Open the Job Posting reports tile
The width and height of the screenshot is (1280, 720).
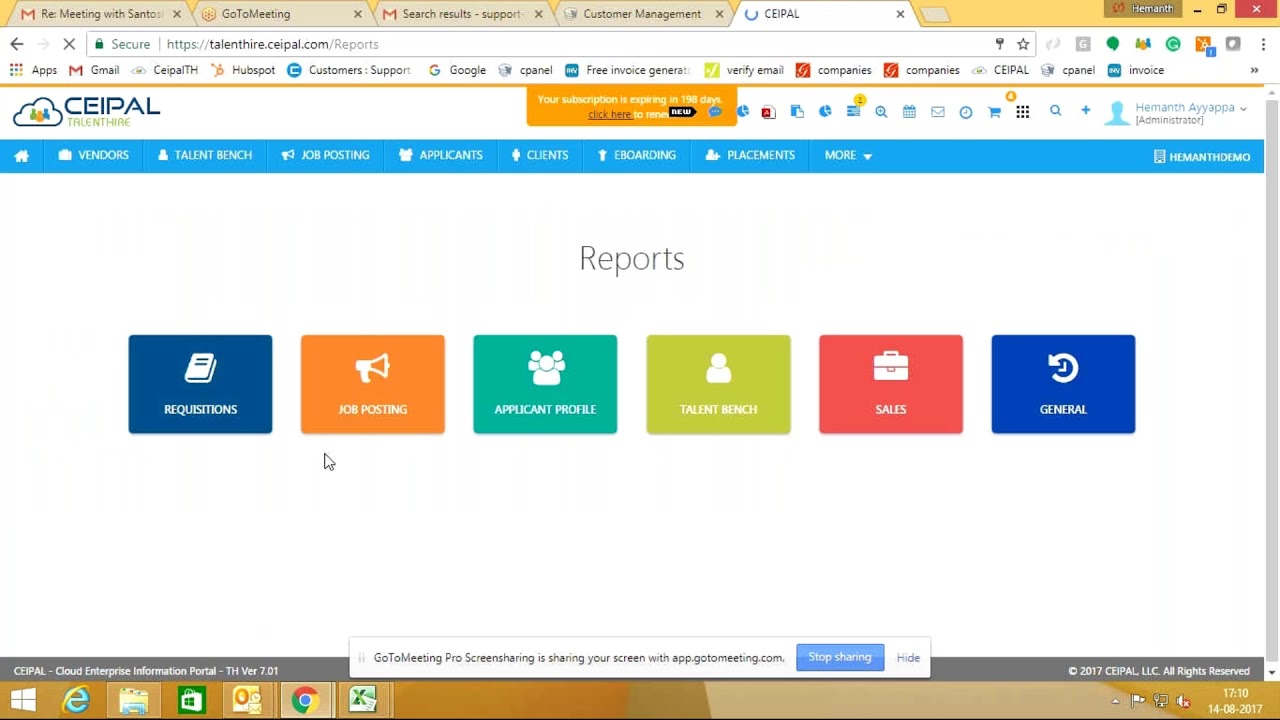click(x=373, y=384)
